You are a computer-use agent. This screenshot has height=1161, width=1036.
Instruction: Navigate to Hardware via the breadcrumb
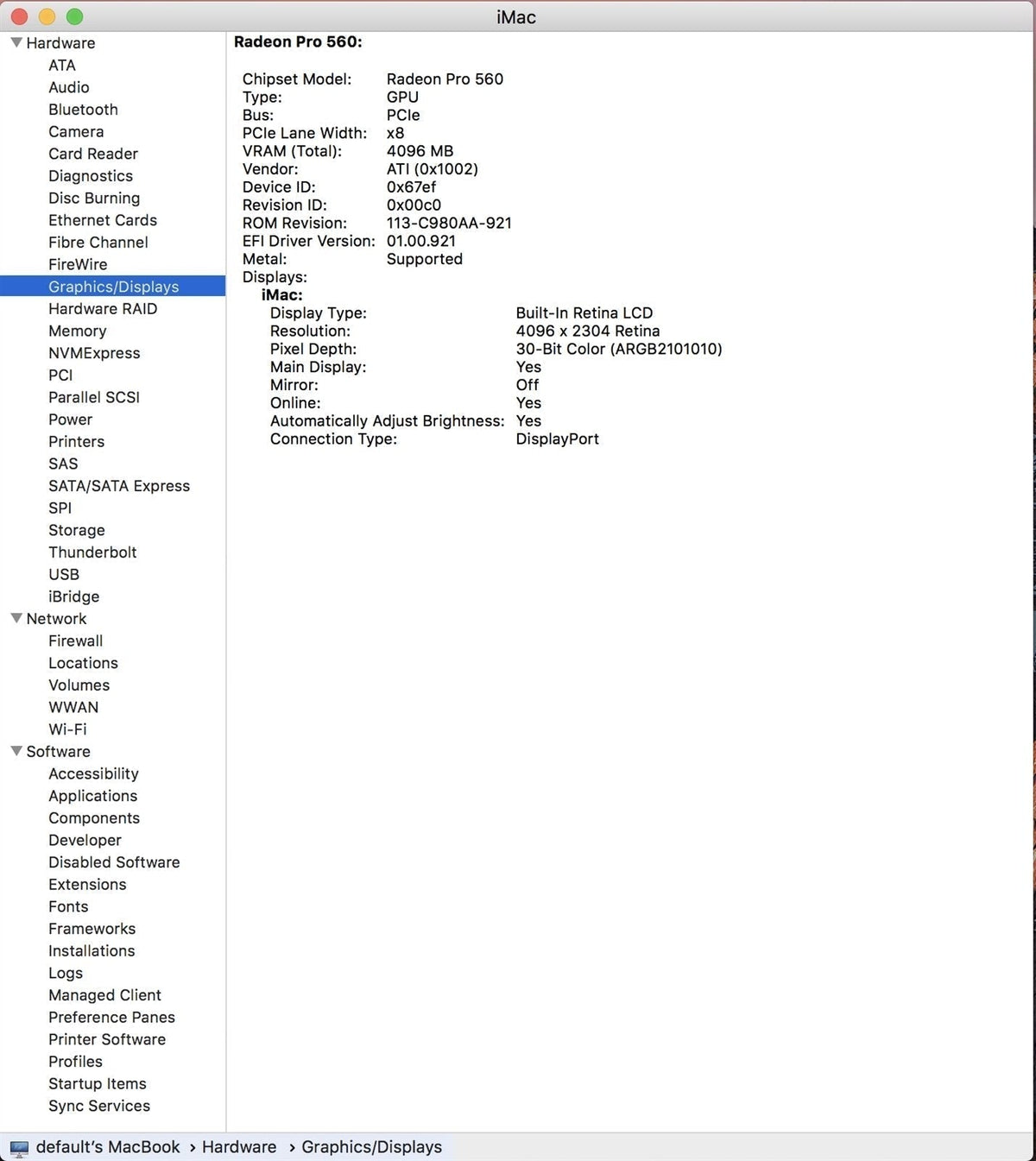tap(239, 1146)
